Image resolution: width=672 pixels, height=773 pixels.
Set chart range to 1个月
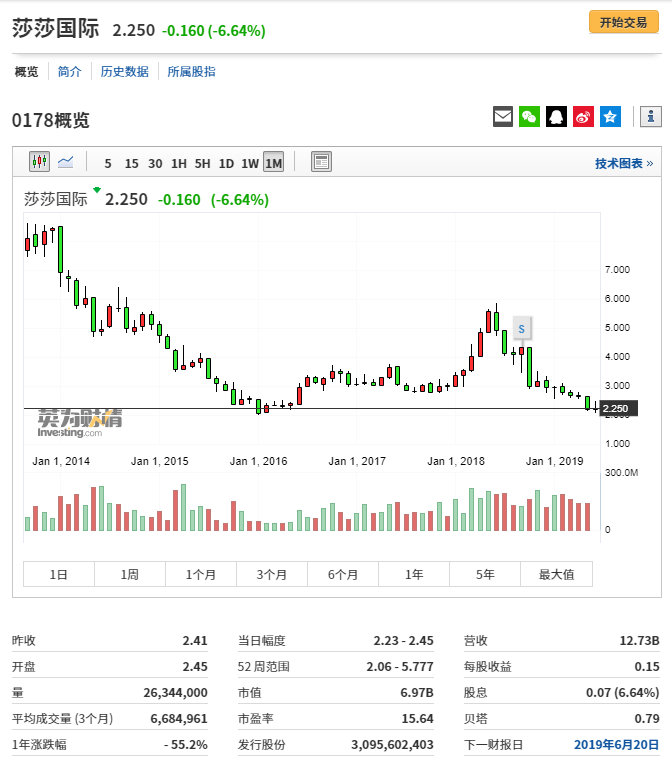click(x=201, y=574)
